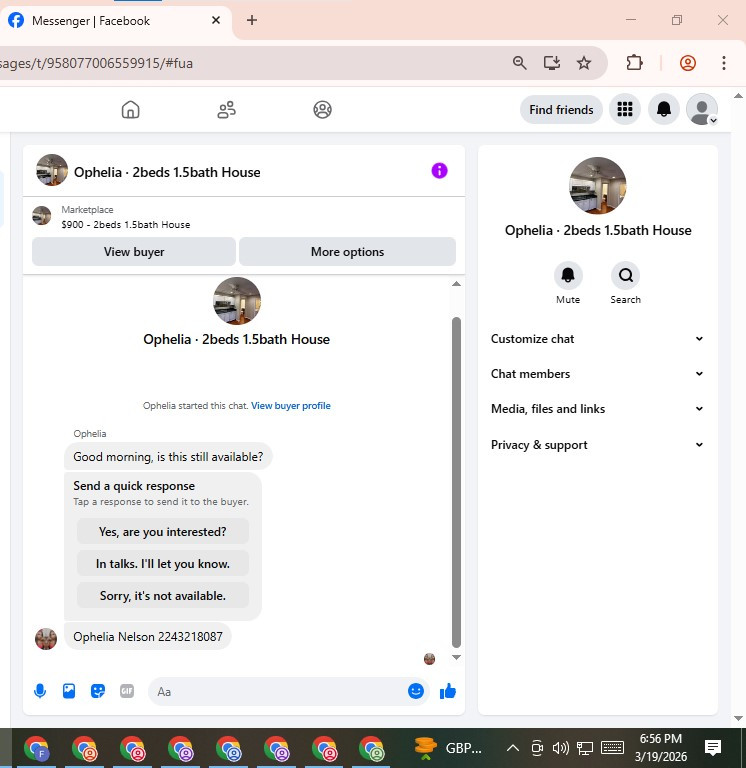Open the browser Extensions puzzle icon
Screen dimensions: 746x768
[634, 63]
